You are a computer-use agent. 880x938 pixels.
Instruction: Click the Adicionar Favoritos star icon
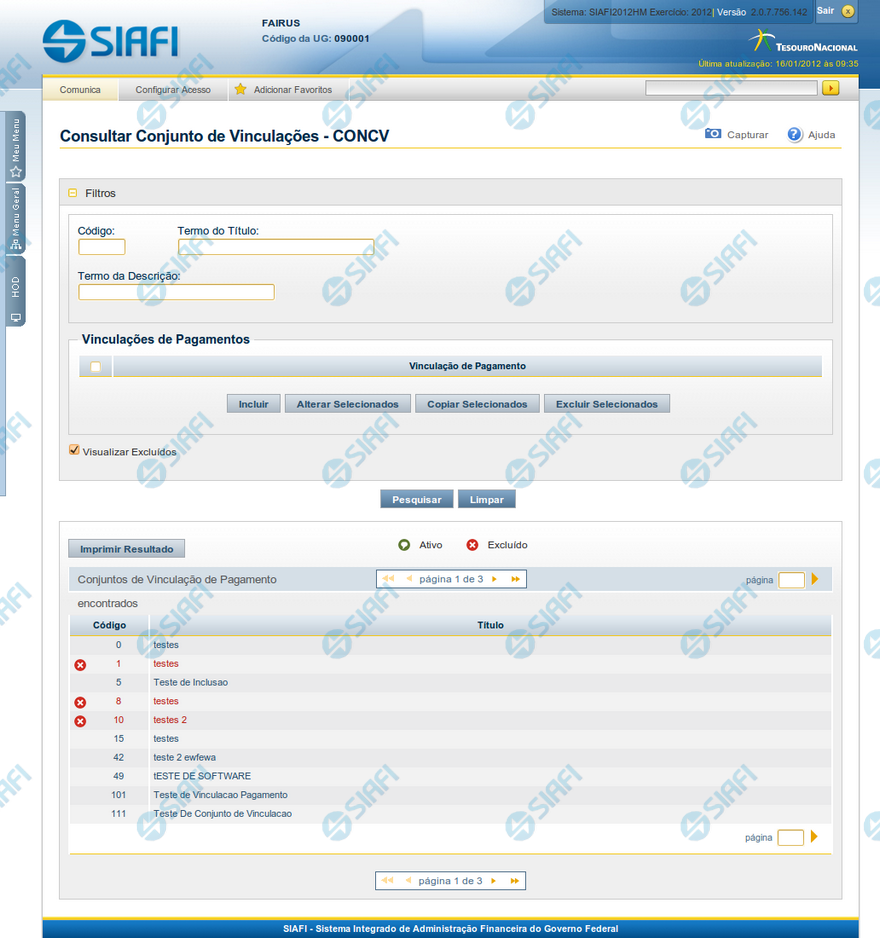coord(240,89)
